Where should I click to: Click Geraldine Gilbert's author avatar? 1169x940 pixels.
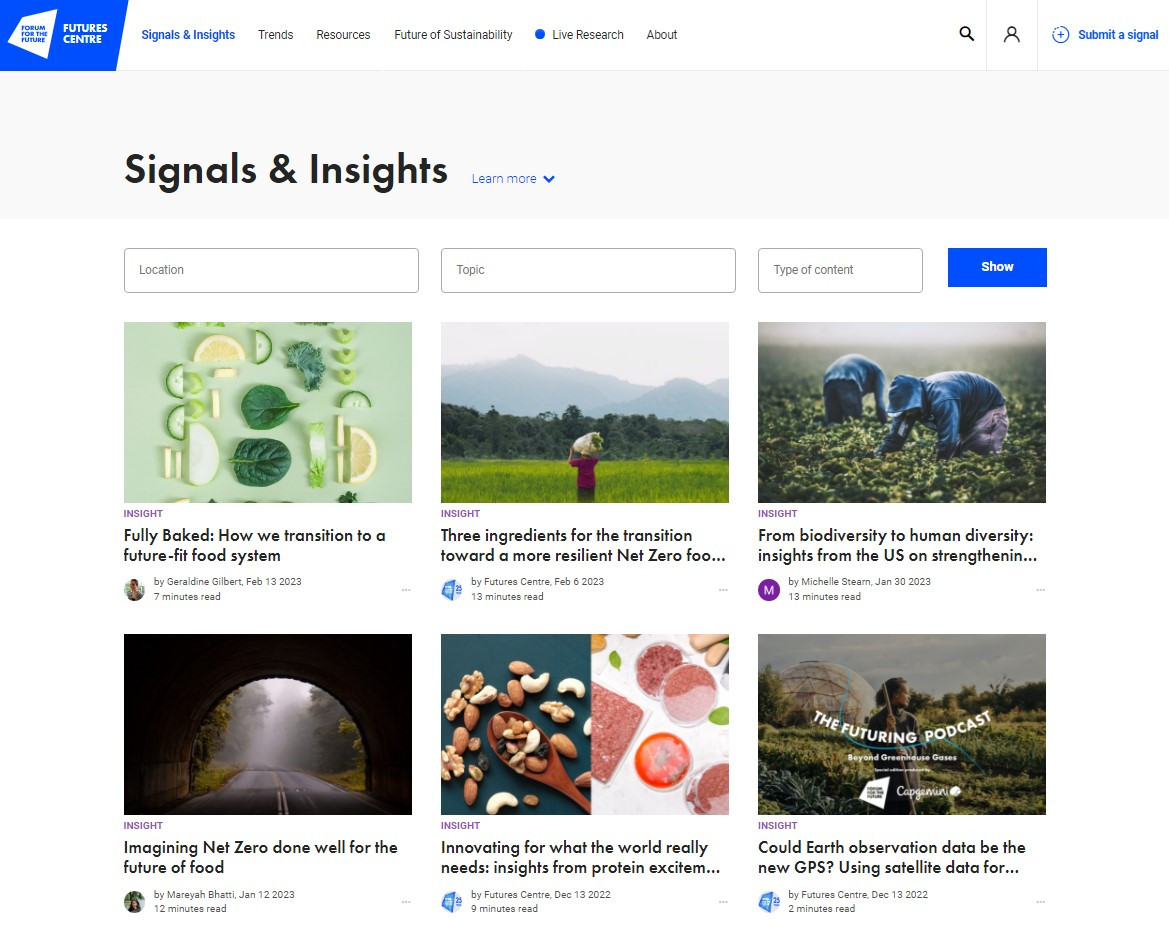click(x=134, y=590)
